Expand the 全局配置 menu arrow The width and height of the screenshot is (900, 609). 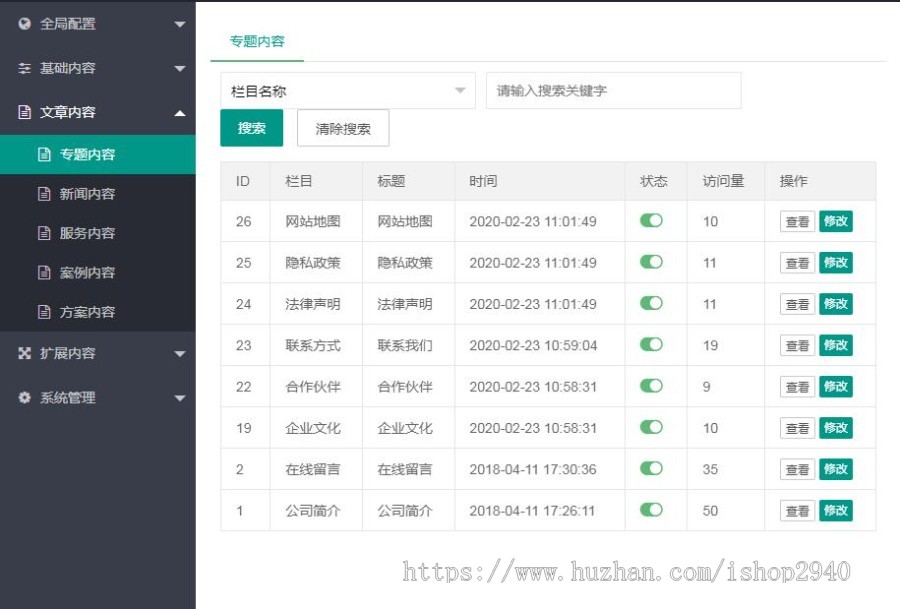point(180,24)
